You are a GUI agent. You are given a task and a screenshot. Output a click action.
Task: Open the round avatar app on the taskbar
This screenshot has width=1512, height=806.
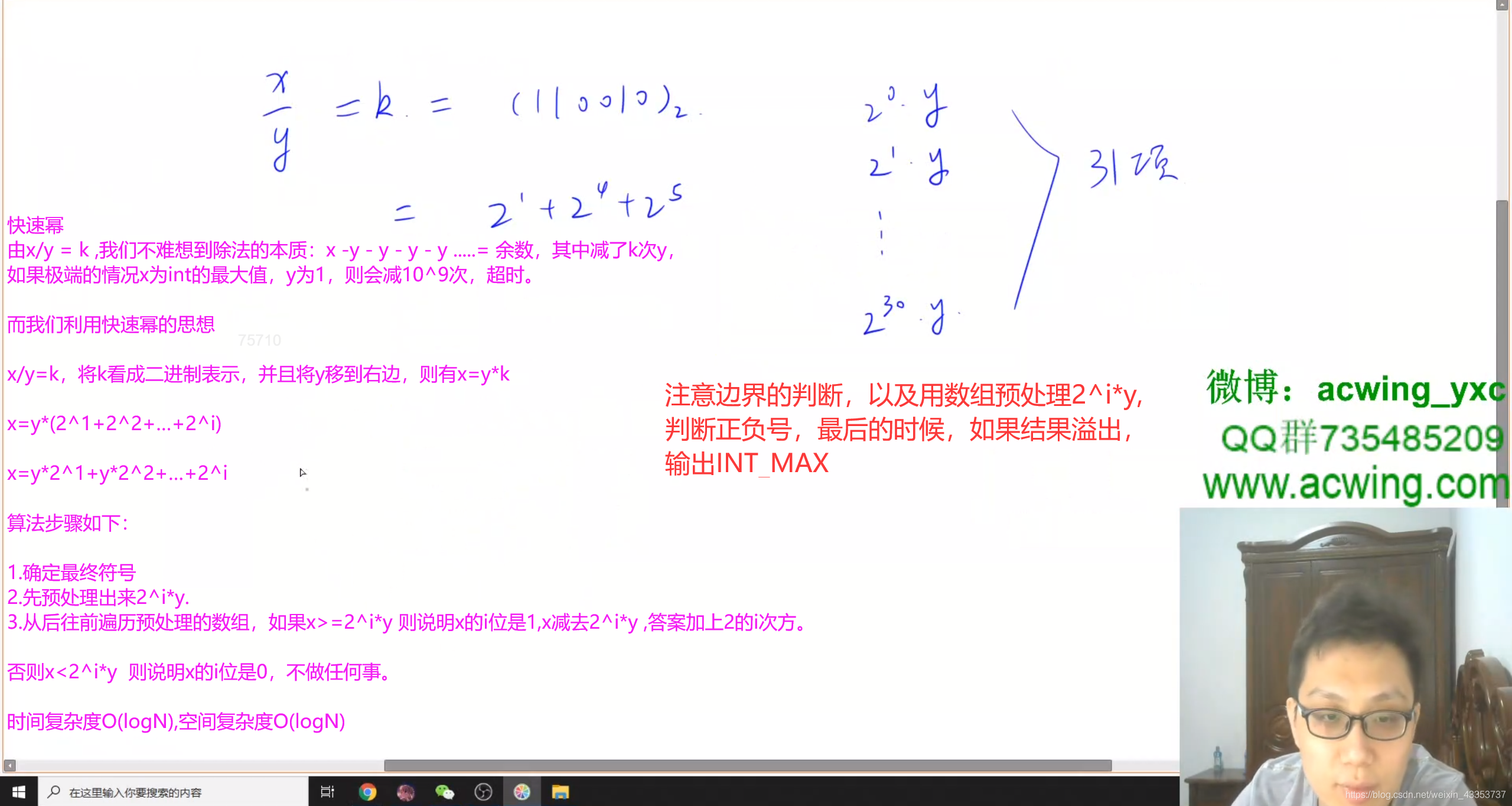pos(406,792)
